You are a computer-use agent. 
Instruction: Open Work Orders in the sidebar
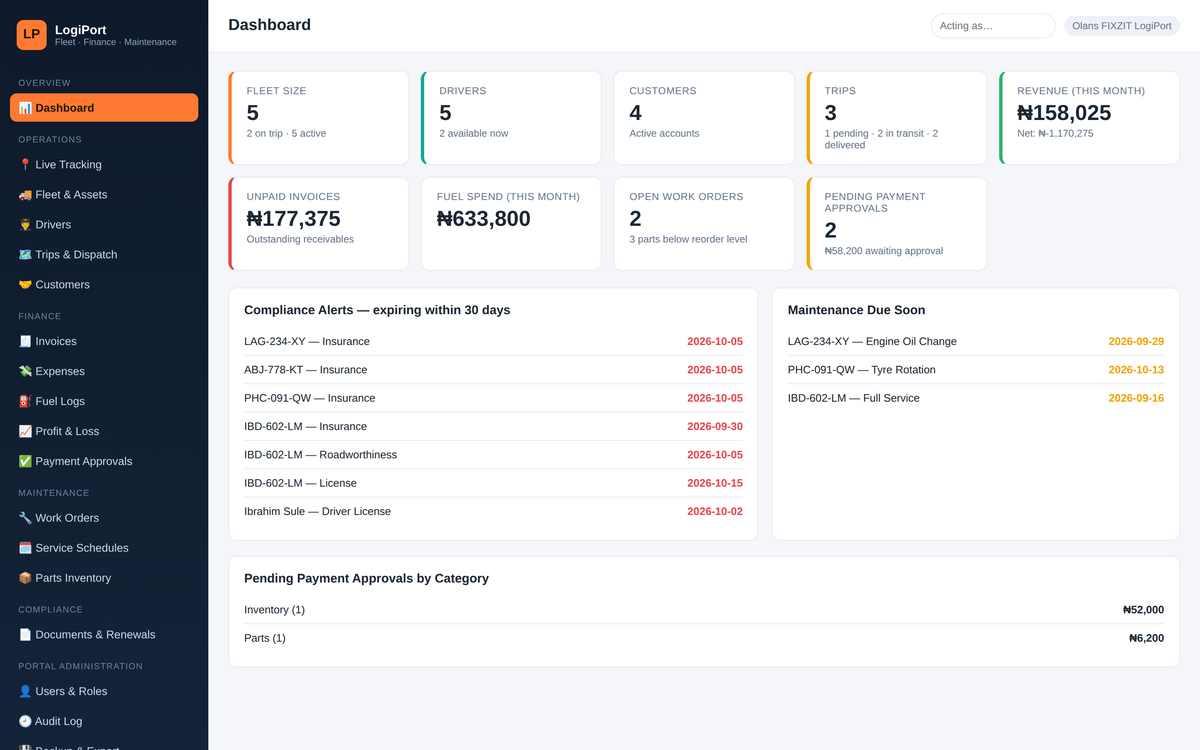(104, 518)
